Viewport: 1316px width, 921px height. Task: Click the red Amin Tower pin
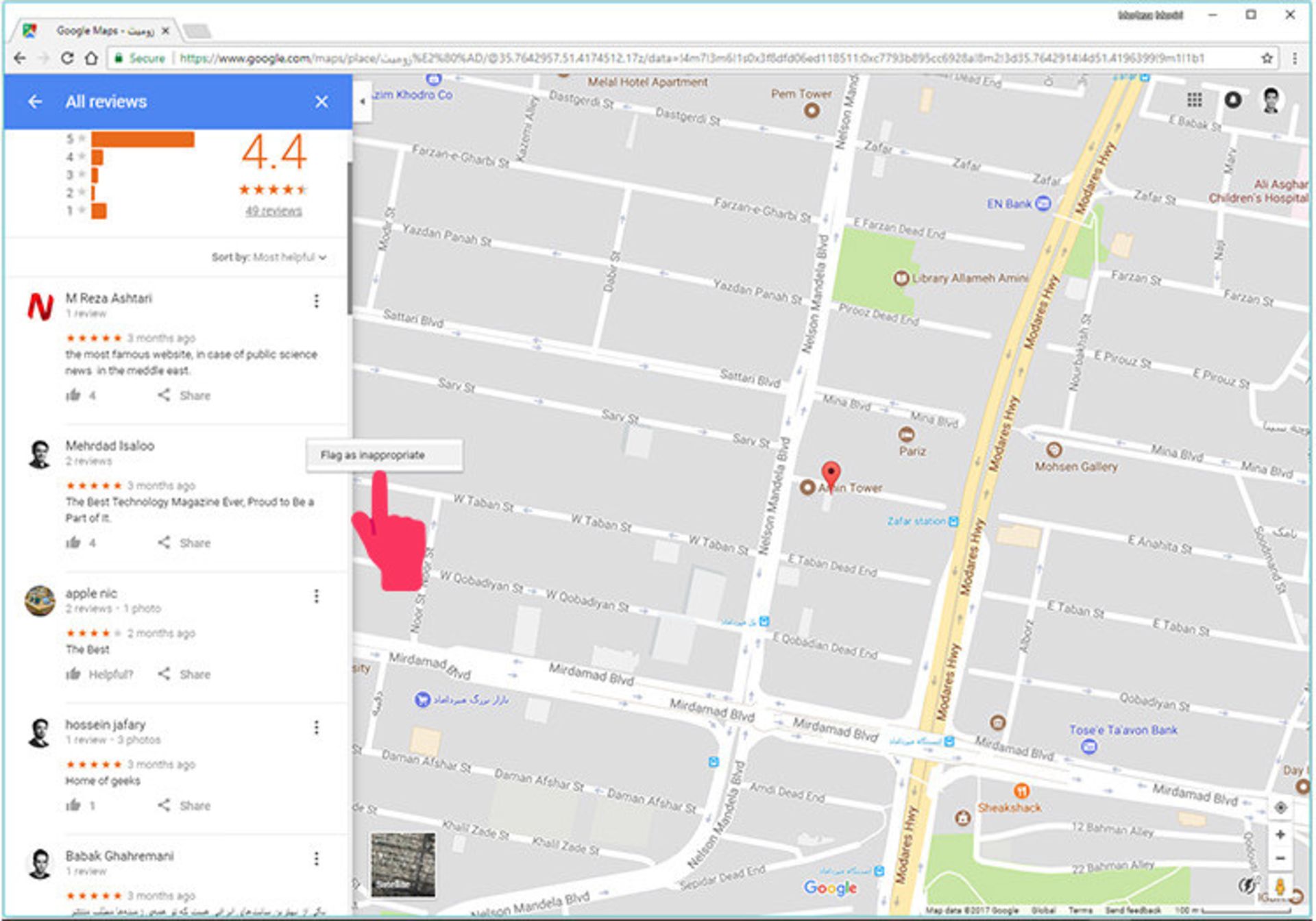click(831, 476)
